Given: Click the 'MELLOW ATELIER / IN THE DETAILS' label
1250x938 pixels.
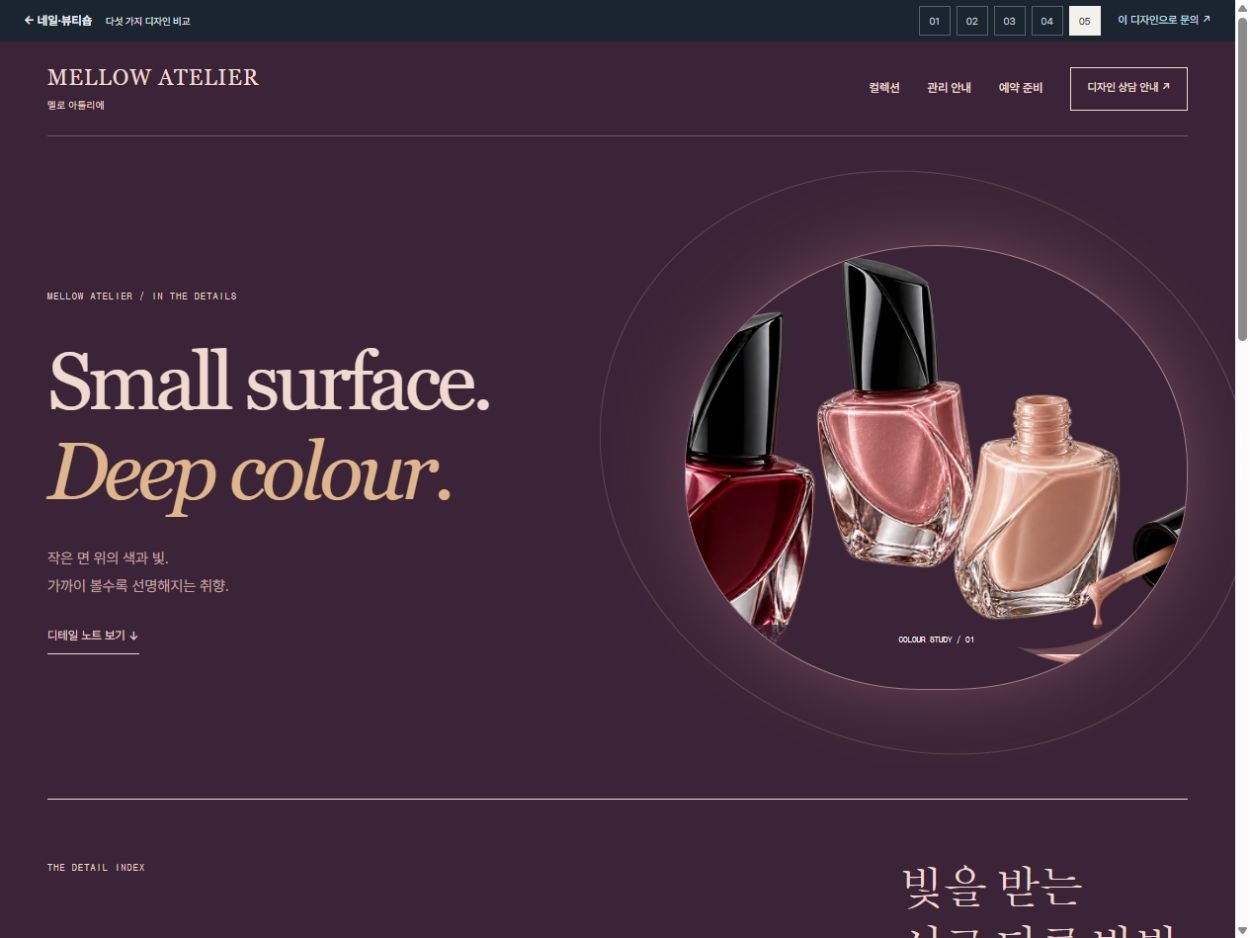Looking at the screenshot, I should coord(142,296).
